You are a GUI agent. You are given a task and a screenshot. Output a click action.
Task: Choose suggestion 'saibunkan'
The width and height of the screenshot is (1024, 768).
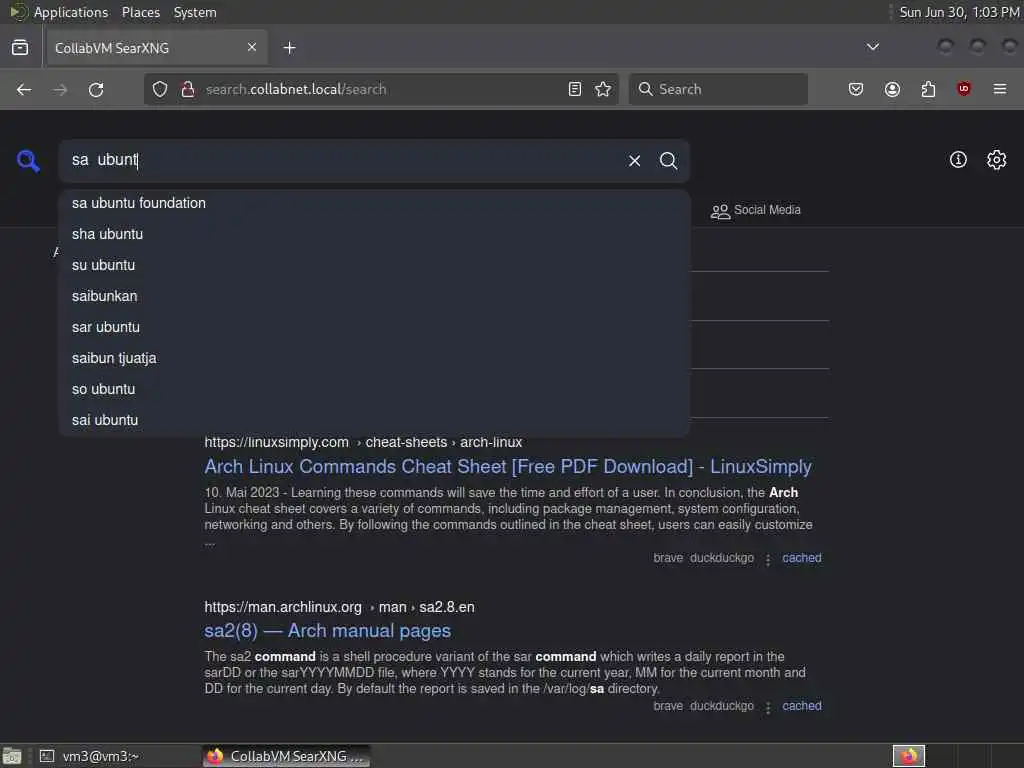[x=374, y=296]
